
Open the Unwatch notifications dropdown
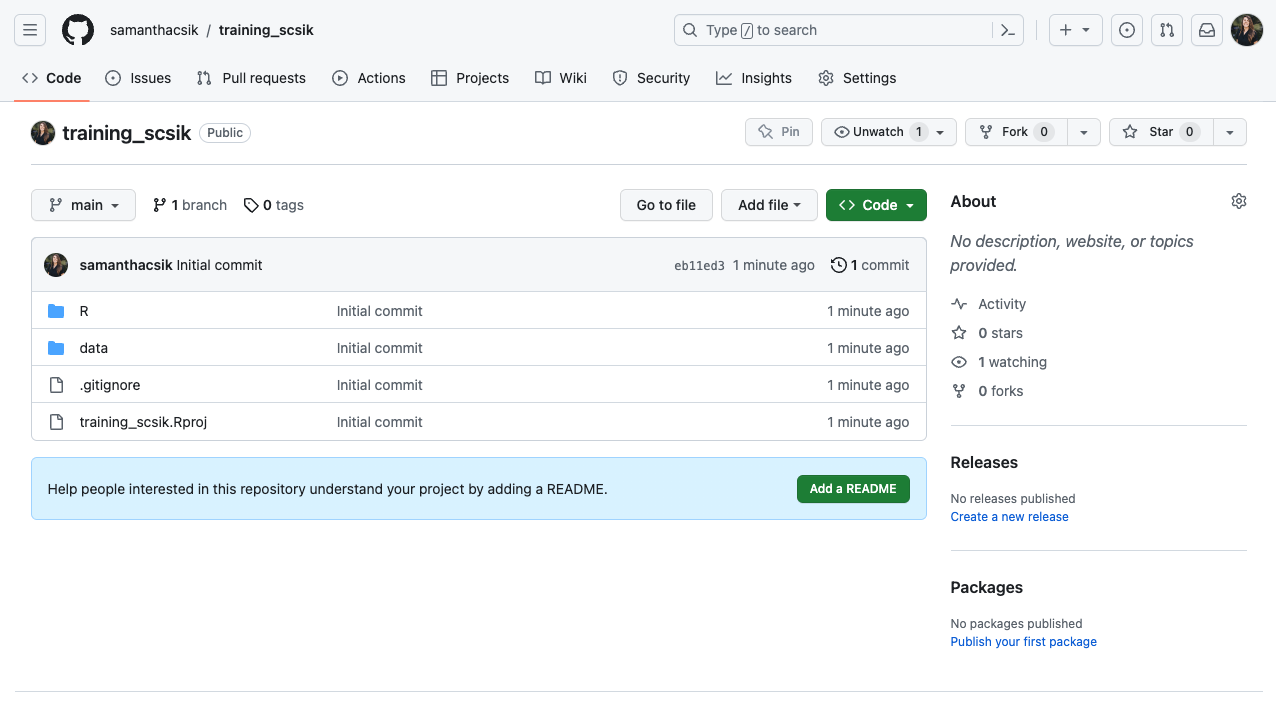pyautogui.click(x=888, y=132)
